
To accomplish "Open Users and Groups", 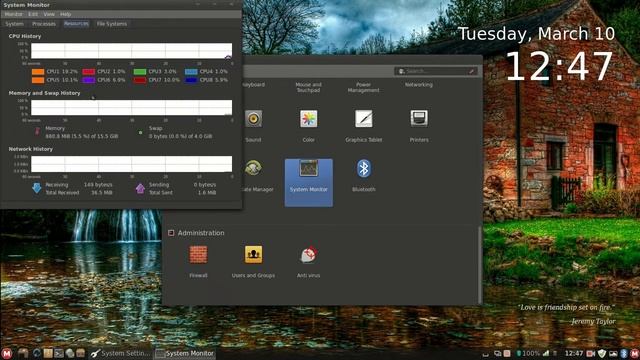I will coord(253,255).
